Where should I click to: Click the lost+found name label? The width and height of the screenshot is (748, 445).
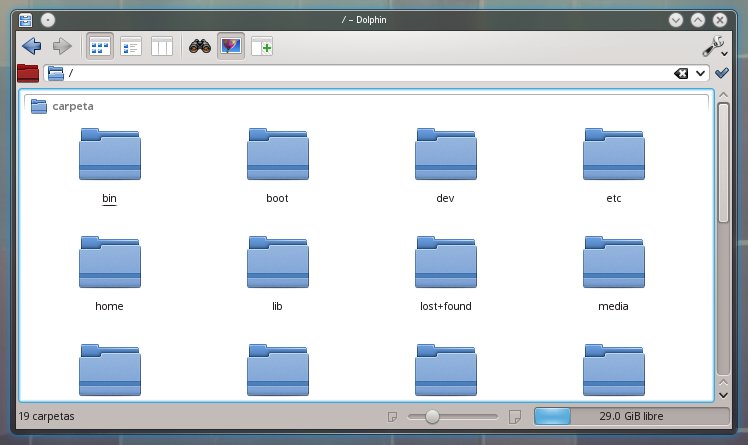446,306
